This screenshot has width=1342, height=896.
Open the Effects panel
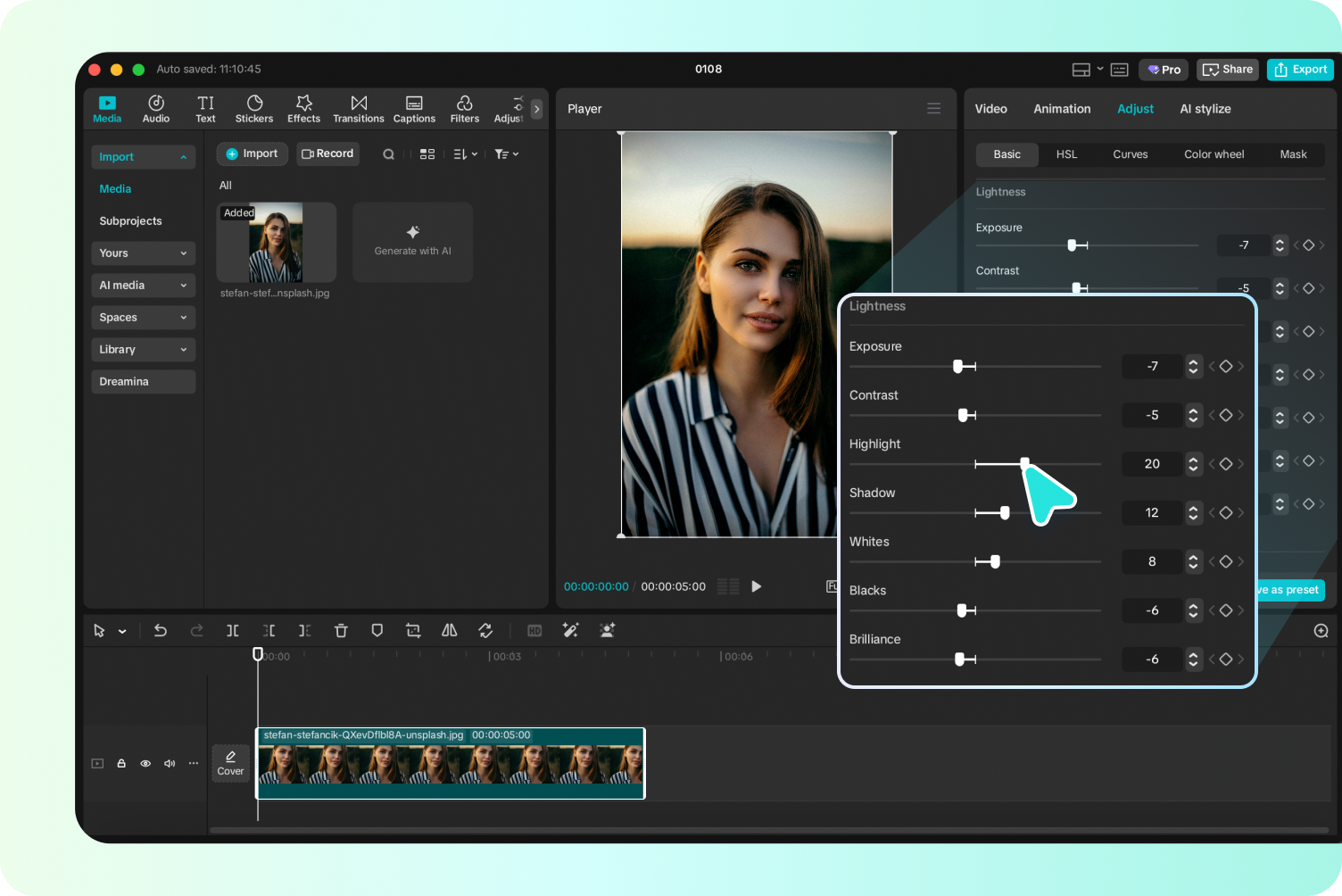[x=303, y=109]
